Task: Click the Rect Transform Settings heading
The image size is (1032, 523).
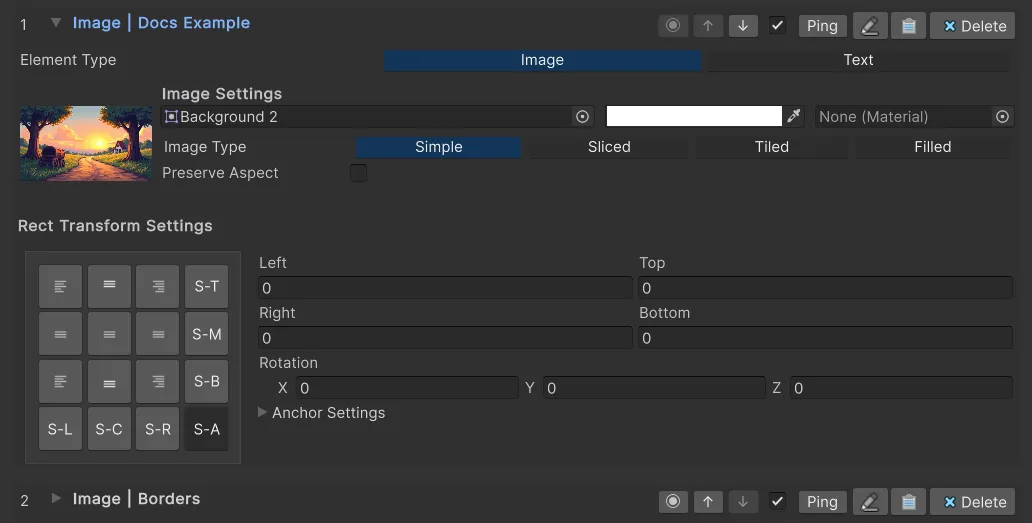Action: pyautogui.click(x=115, y=226)
